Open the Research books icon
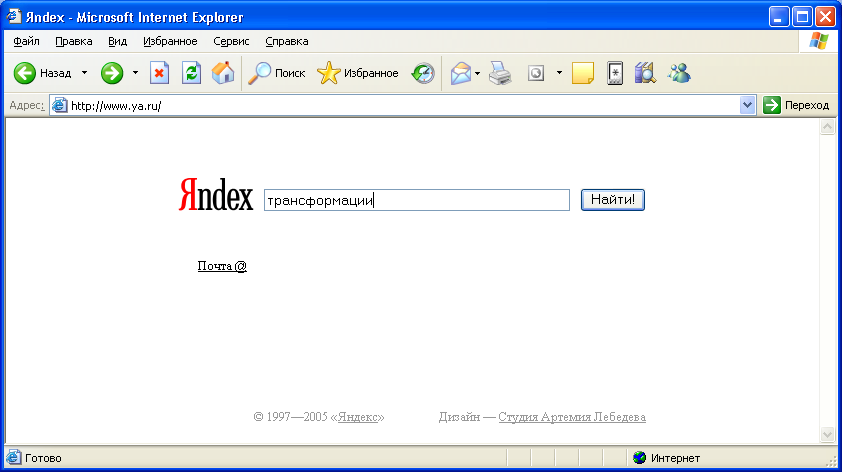842x472 pixels. (645, 73)
